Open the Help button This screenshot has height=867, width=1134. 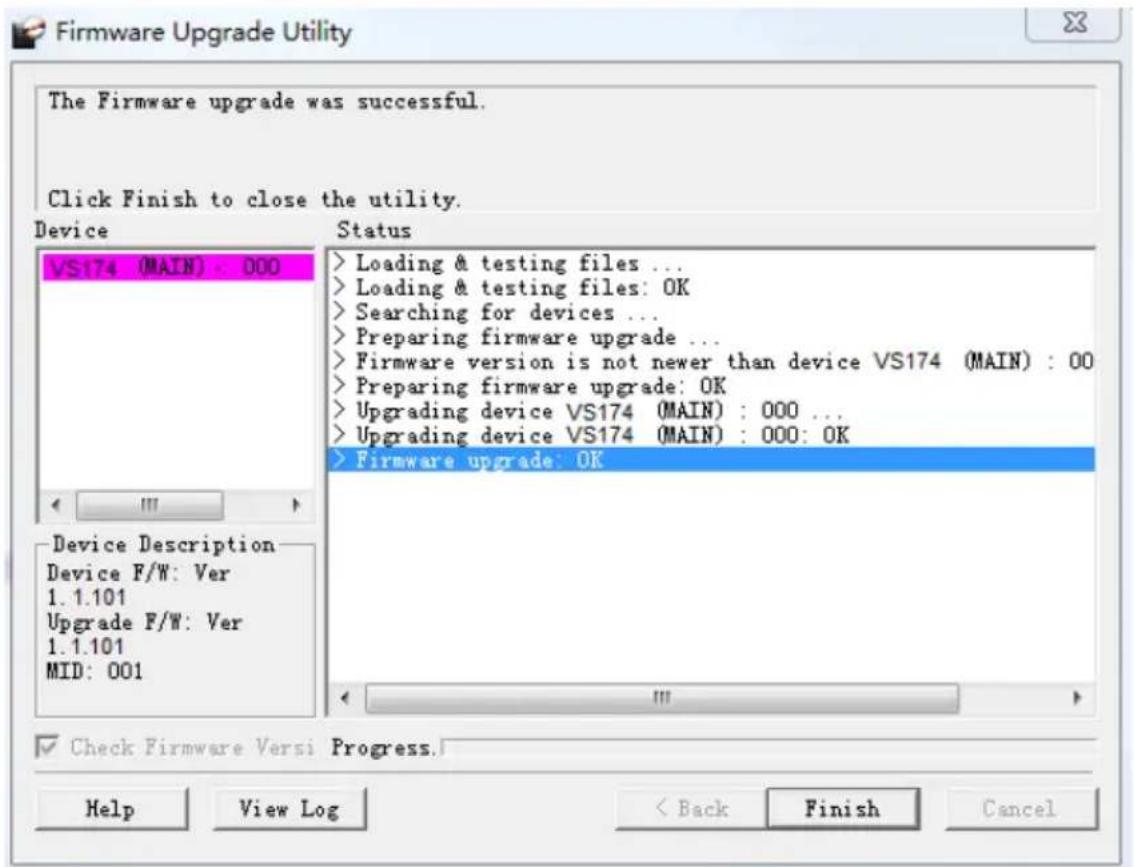111,808
